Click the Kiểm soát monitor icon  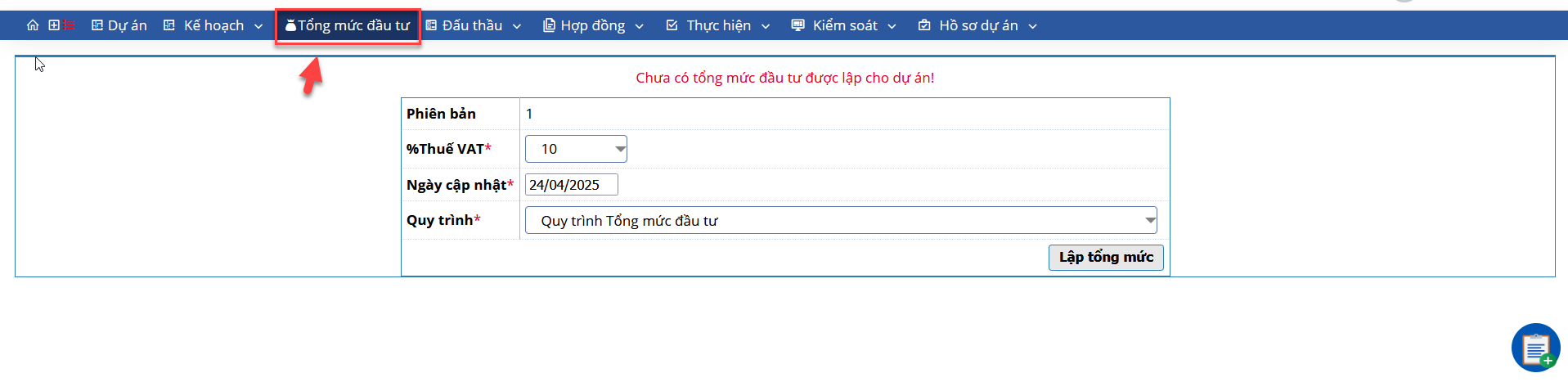[x=797, y=25]
